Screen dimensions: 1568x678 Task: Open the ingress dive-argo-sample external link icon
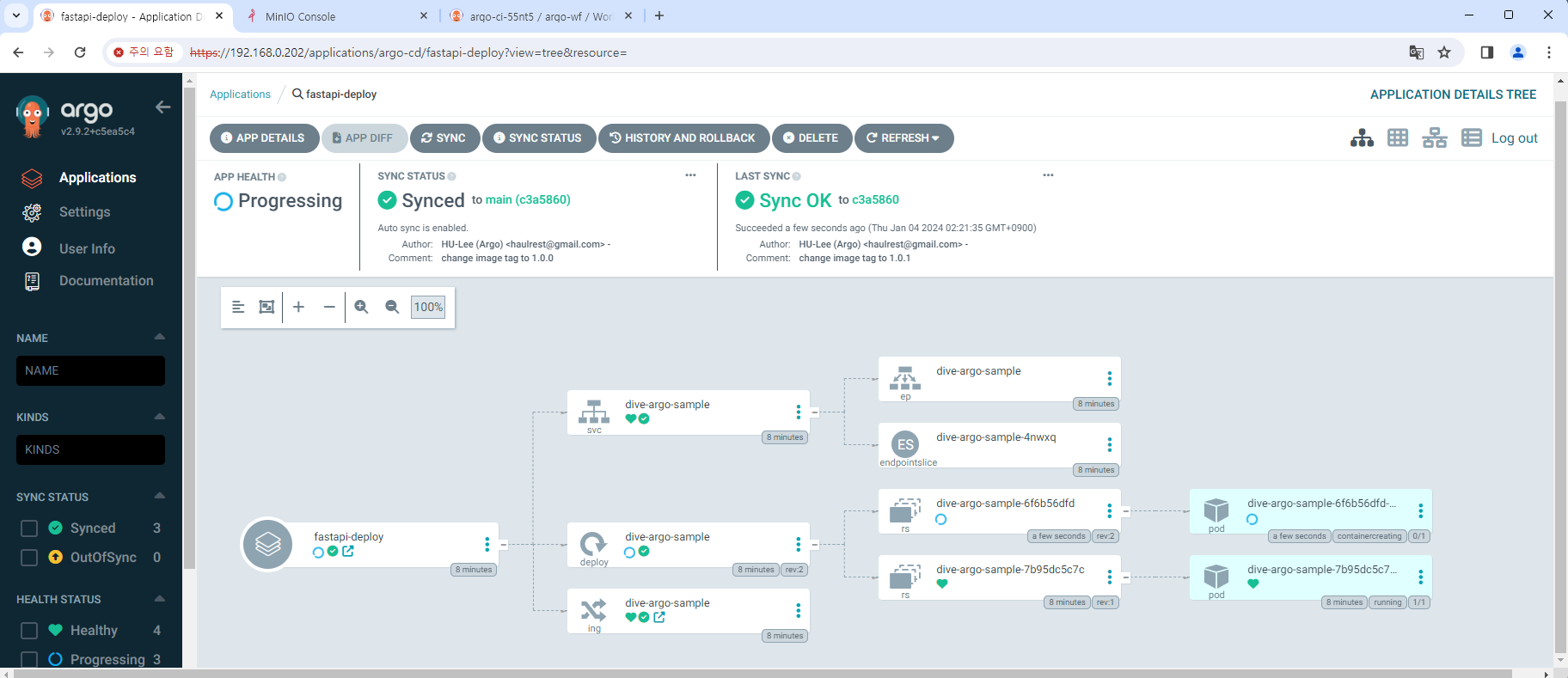(659, 617)
